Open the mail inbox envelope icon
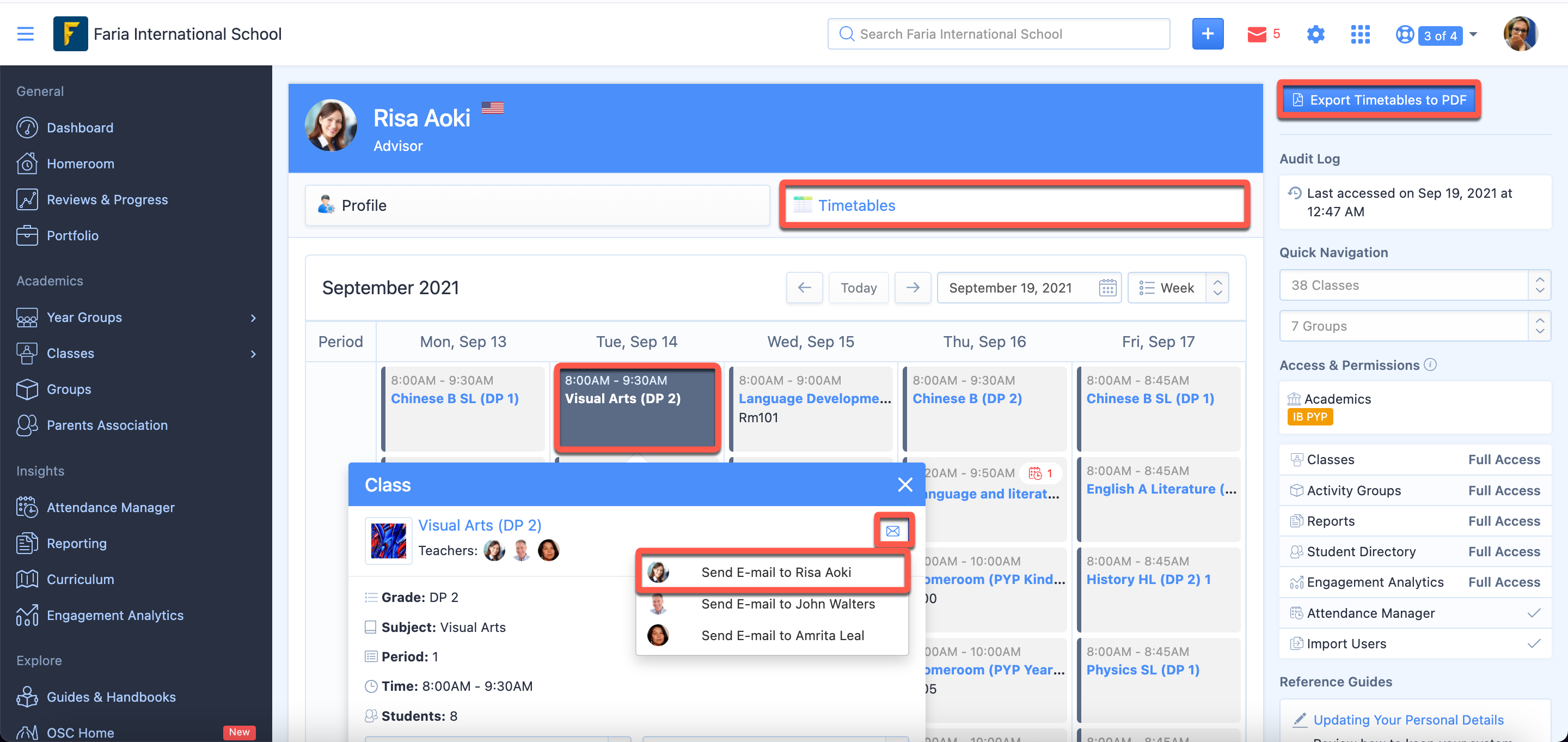1568x742 pixels. (1257, 34)
